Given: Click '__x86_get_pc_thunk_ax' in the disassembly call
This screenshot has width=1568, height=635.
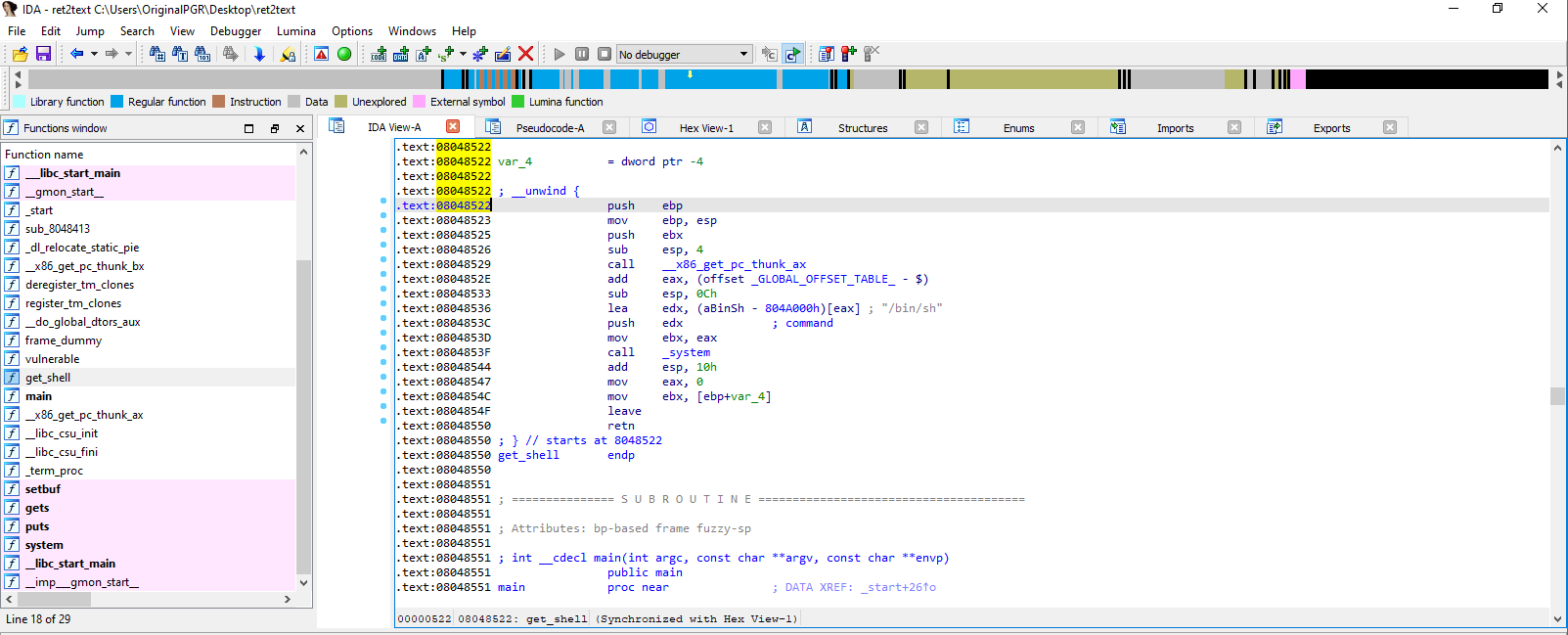Looking at the screenshot, I should pos(734,264).
